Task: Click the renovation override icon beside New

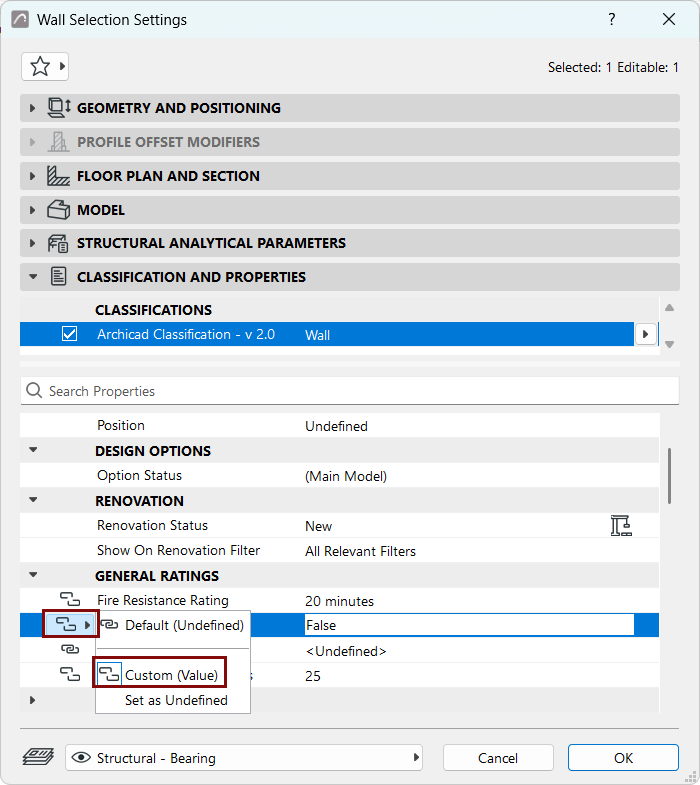Action: point(621,526)
